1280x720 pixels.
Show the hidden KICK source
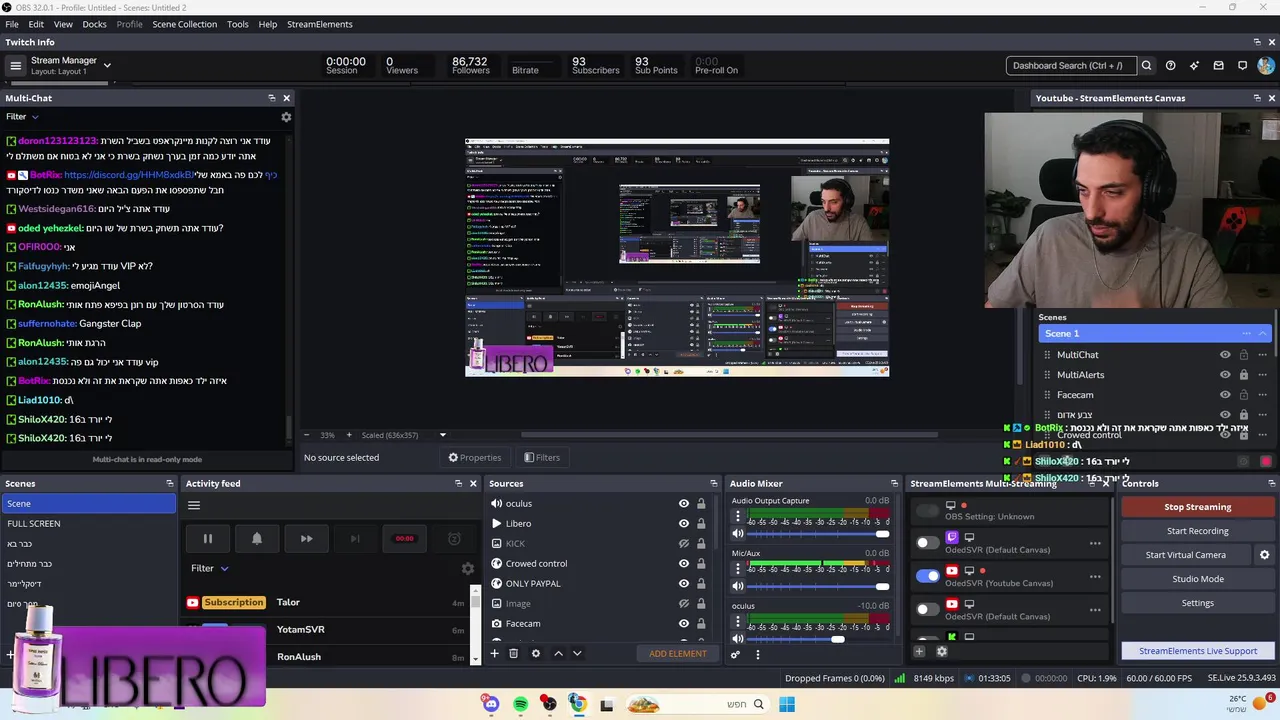pyautogui.click(x=684, y=544)
